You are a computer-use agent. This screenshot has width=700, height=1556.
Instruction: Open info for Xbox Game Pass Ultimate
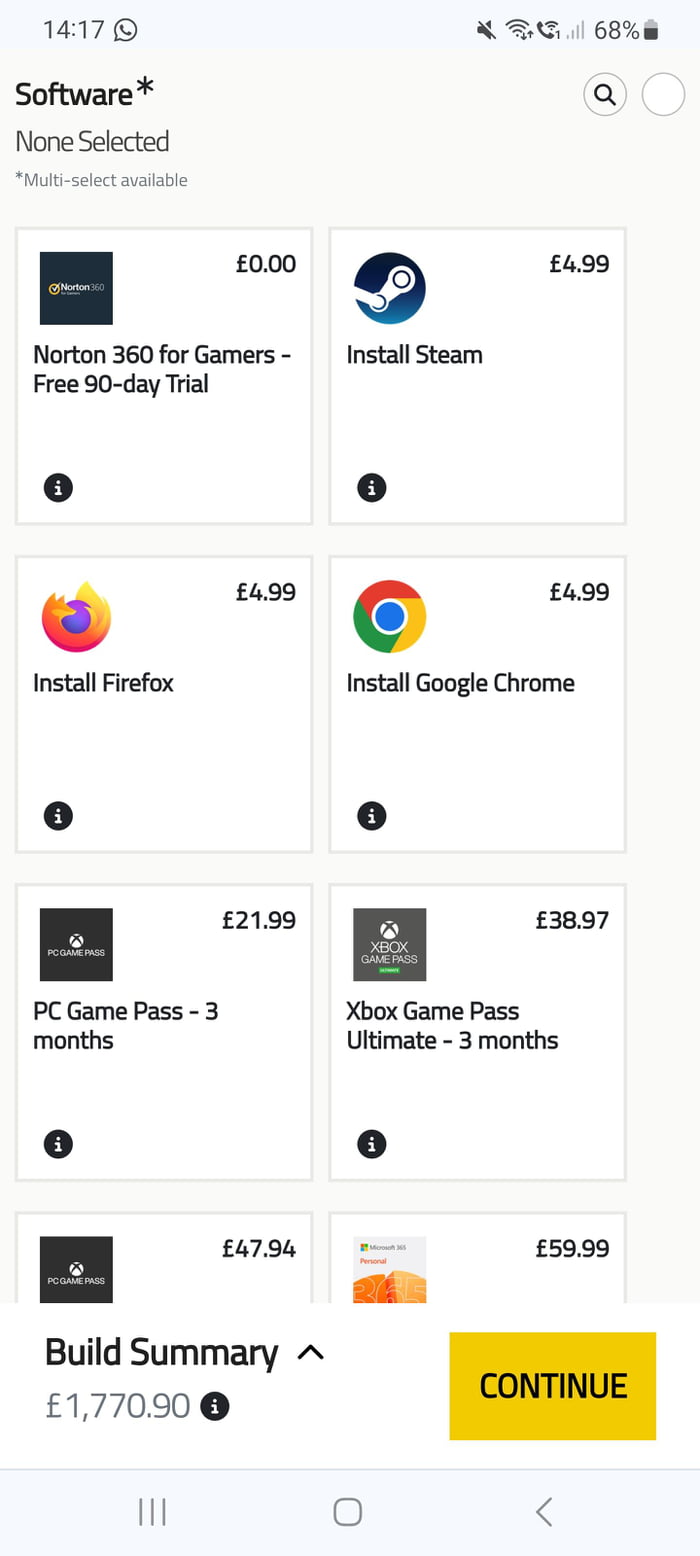[x=371, y=1144]
